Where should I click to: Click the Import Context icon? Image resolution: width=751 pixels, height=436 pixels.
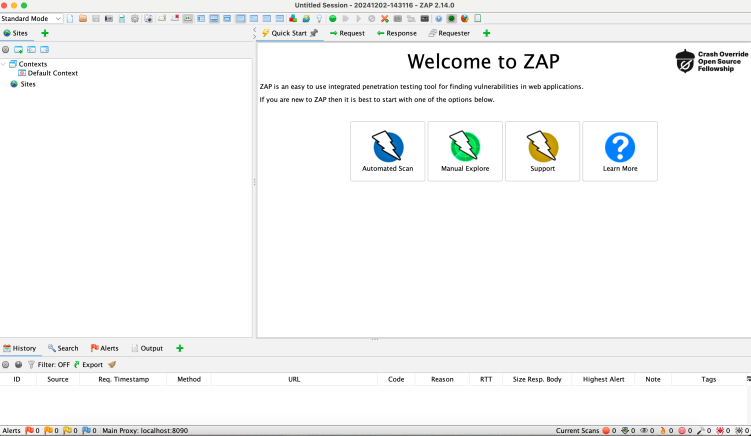point(31,49)
